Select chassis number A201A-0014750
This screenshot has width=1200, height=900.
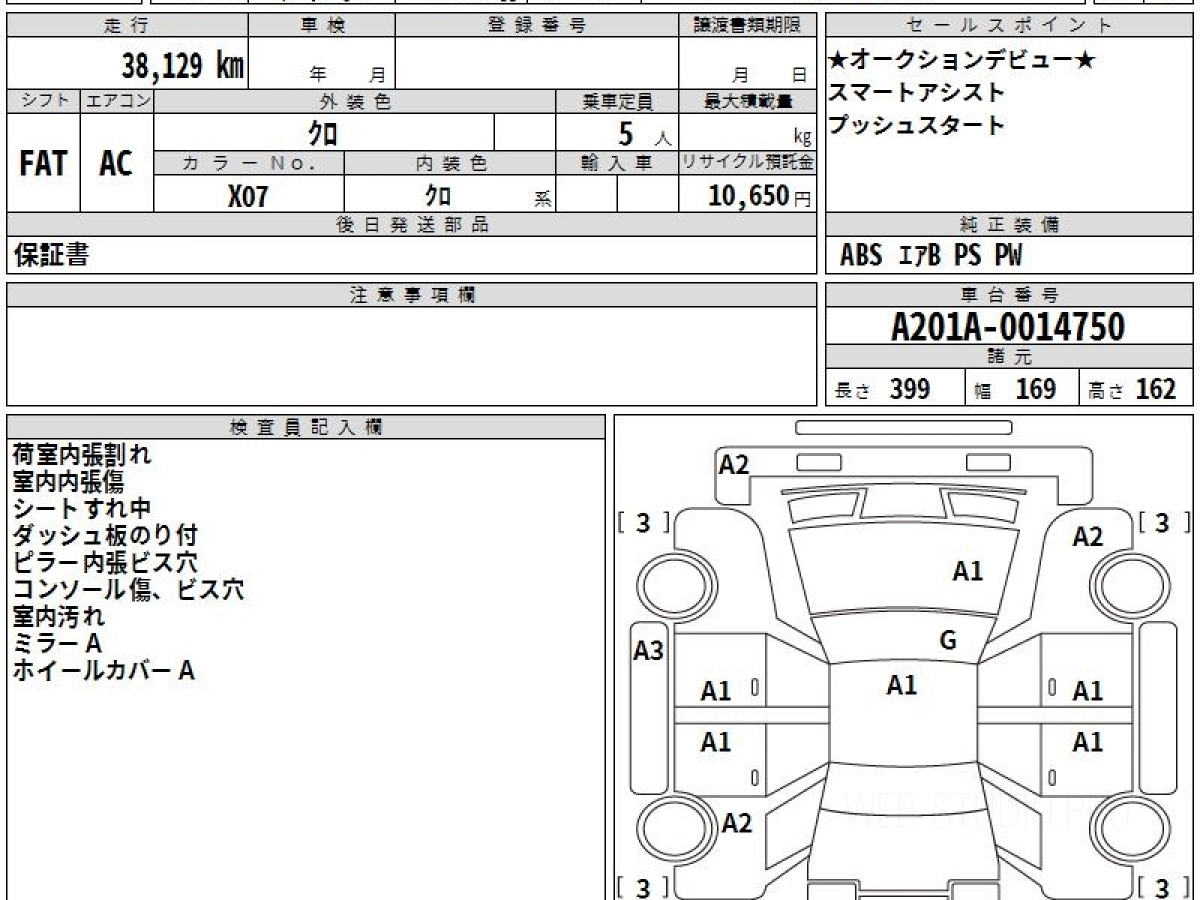click(x=1008, y=326)
